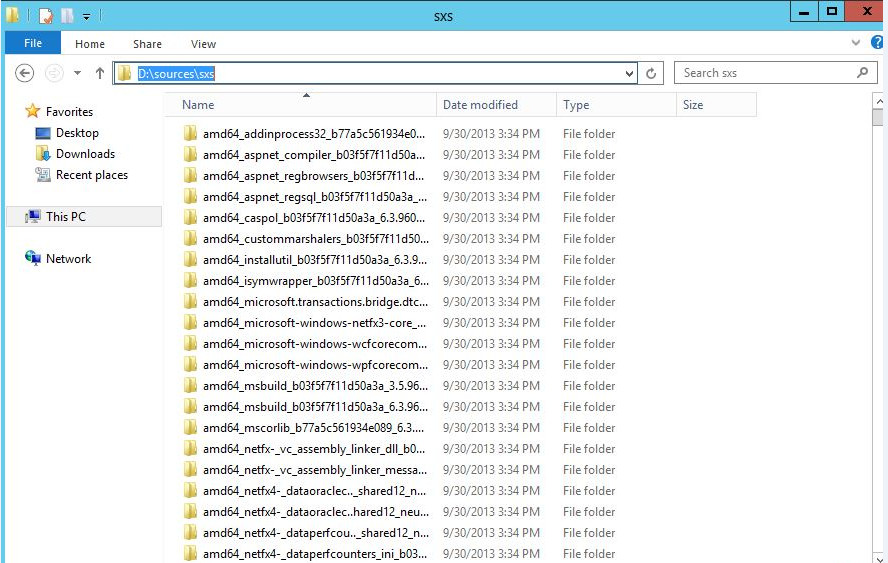Screen dimensions: 888x563
Task: Select the D:\sources\sxs address field
Action: tap(374, 73)
